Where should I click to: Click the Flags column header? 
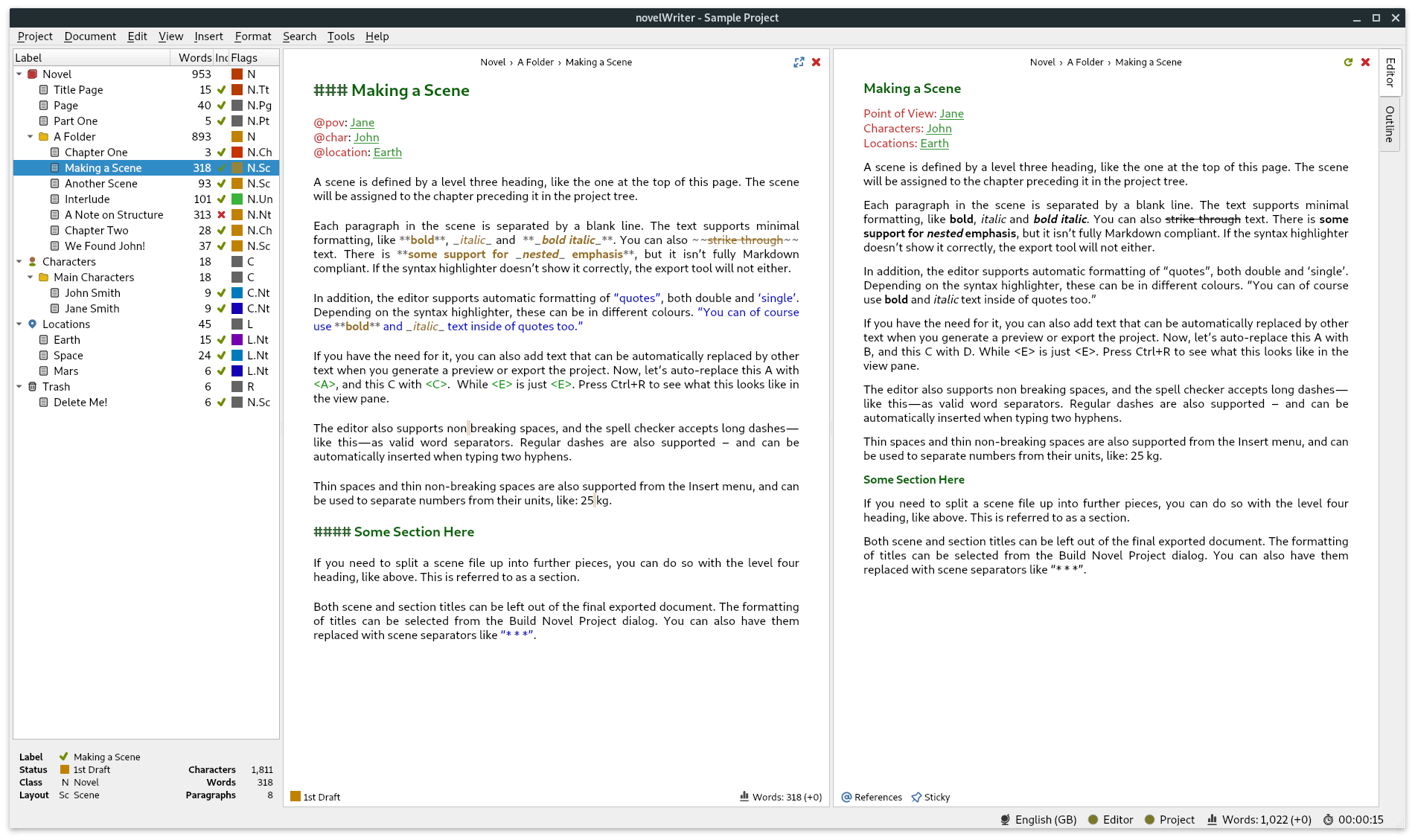[253, 58]
